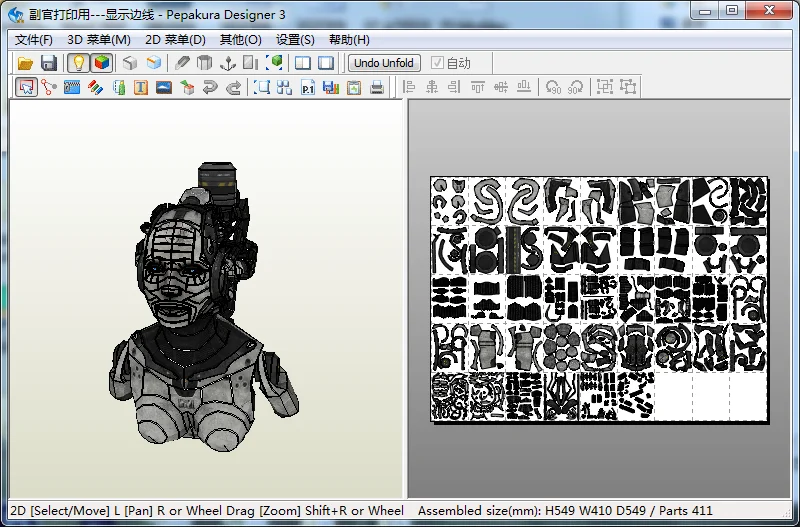Click the Undo Unfold button

(x=384, y=63)
